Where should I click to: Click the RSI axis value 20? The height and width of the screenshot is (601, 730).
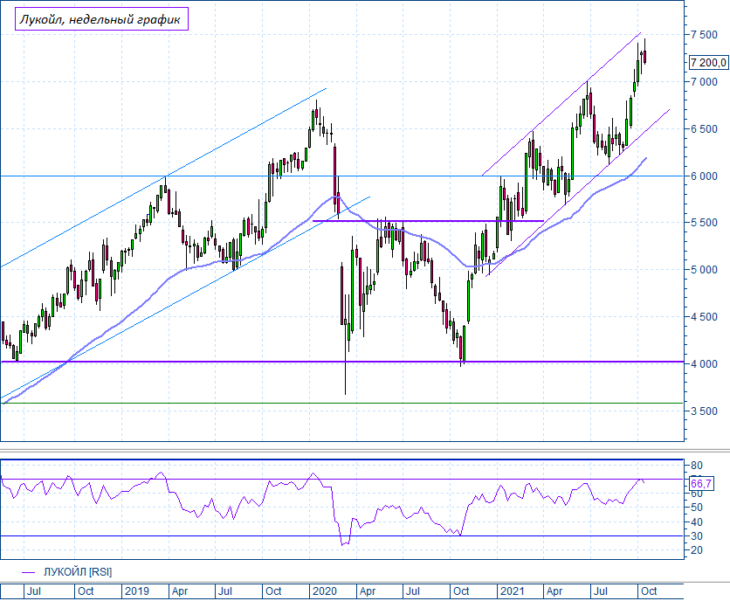coord(696,550)
